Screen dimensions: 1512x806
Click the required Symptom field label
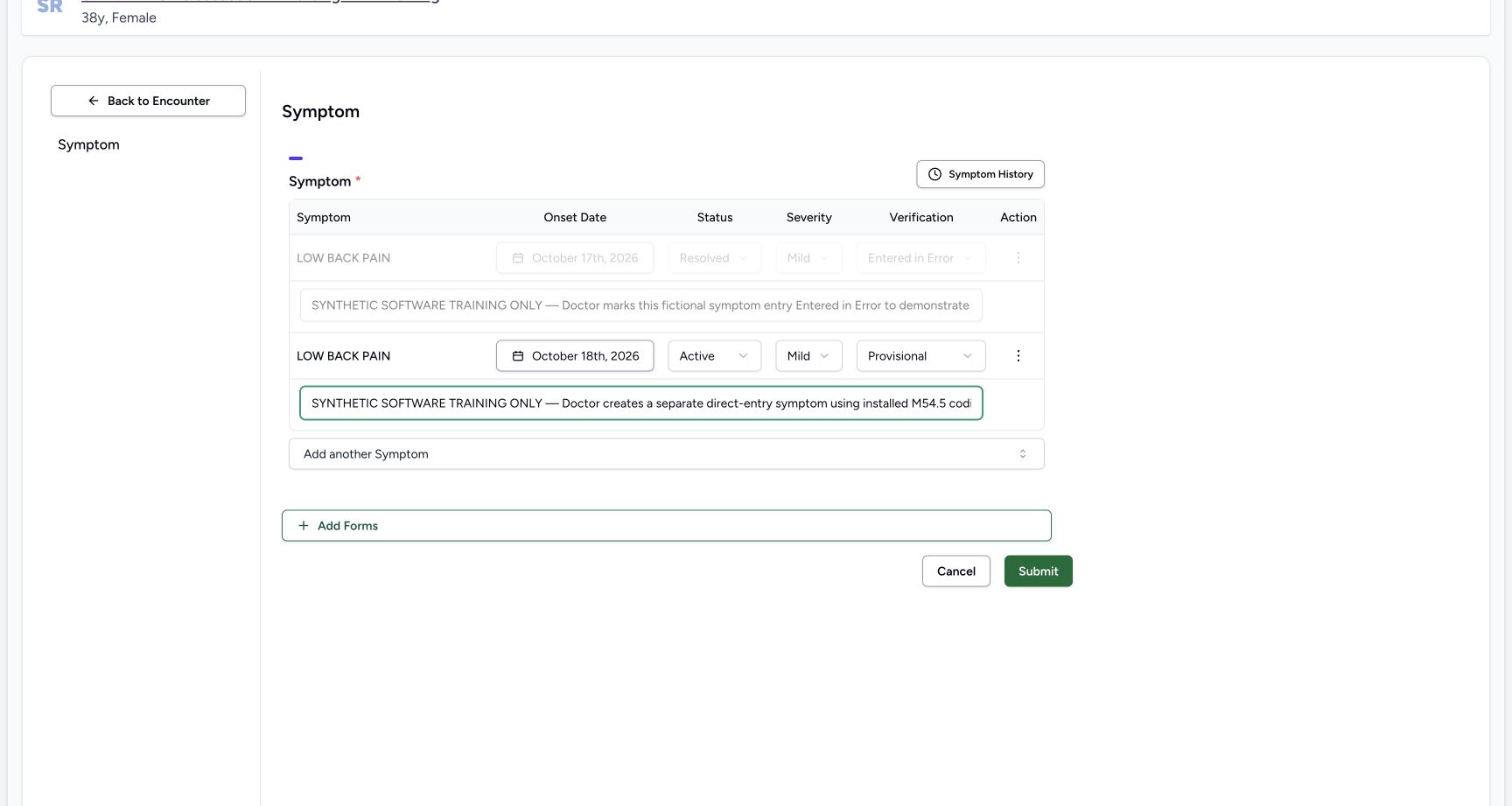[325, 181]
